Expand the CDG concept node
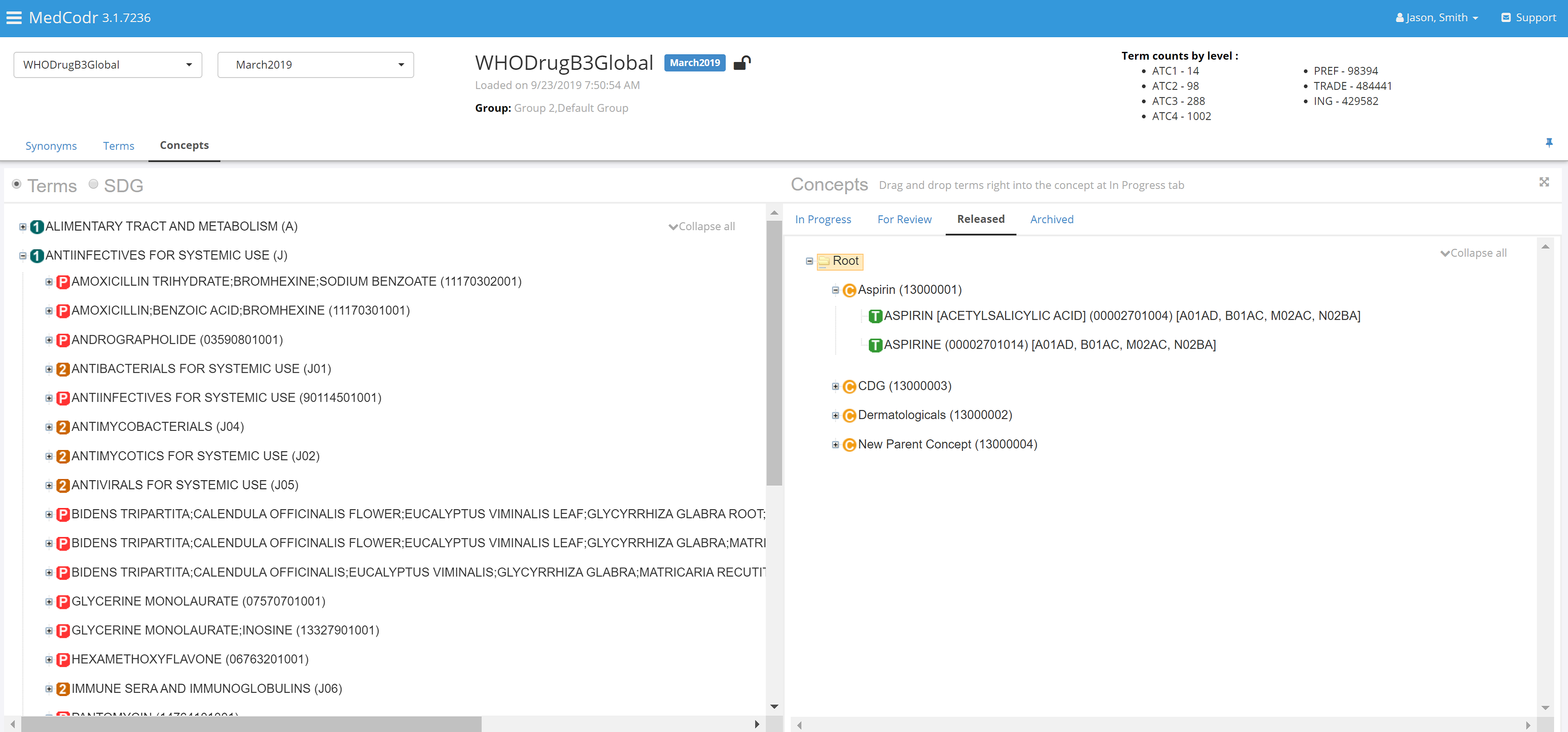Image resolution: width=1568 pixels, height=732 pixels. click(x=835, y=386)
